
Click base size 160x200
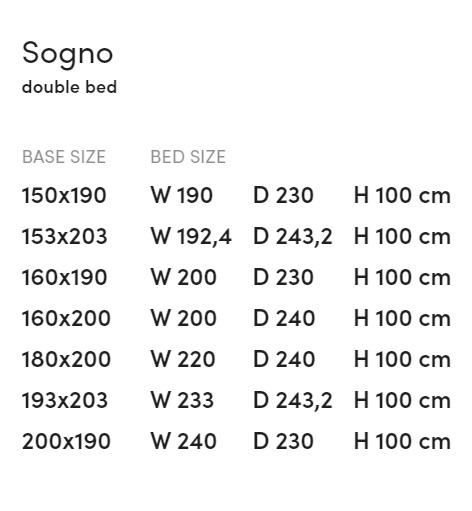pos(66,318)
